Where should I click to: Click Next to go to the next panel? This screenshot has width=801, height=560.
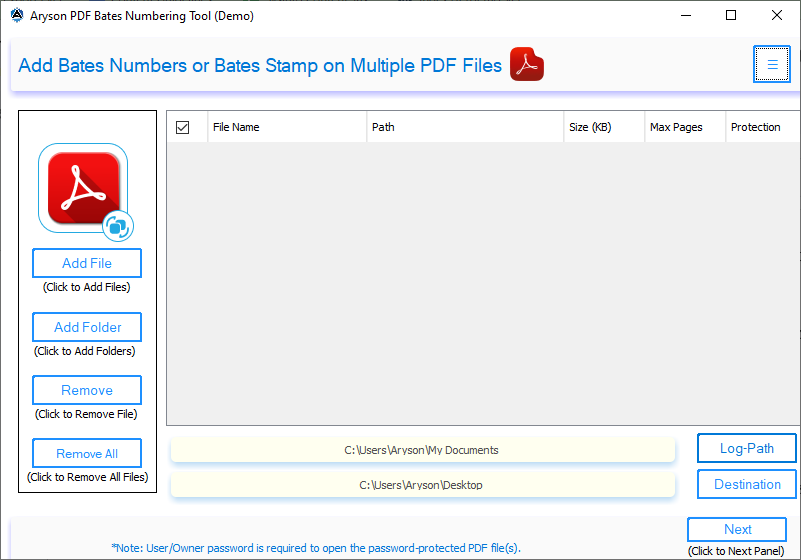pyautogui.click(x=737, y=529)
